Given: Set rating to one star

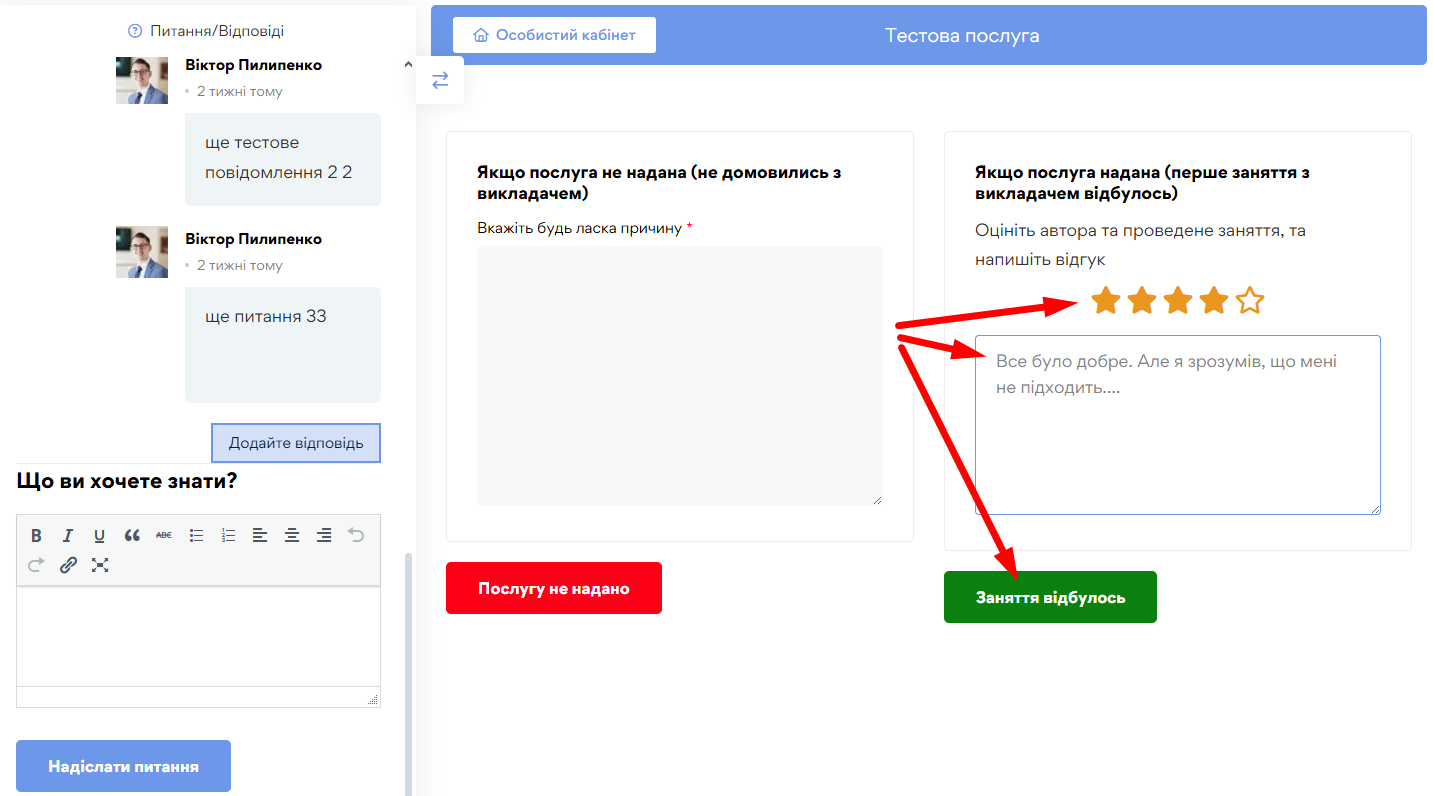Looking at the screenshot, I should coord(1105,300).
